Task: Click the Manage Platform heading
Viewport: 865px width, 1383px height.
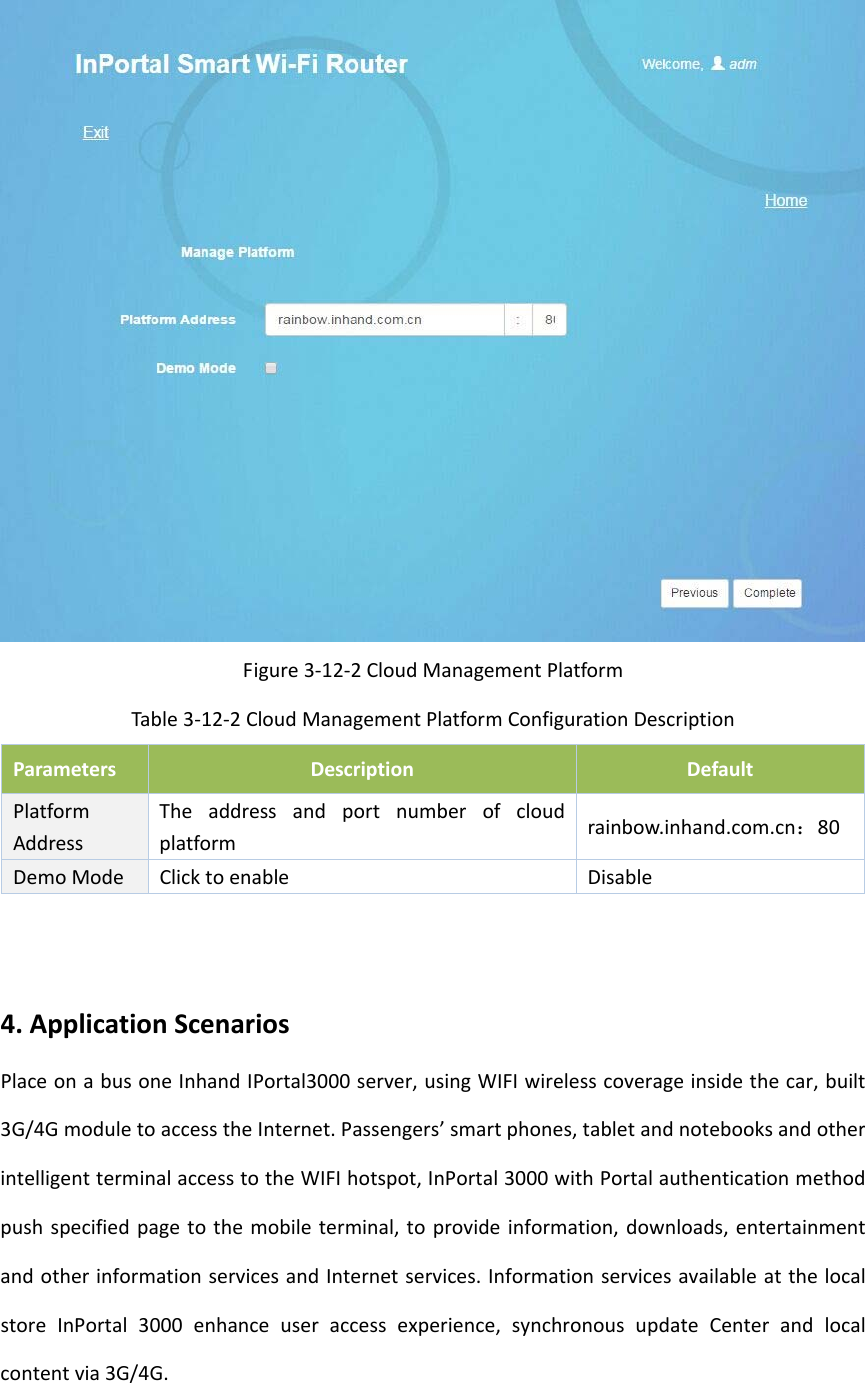Action: [x=237, y=252]
